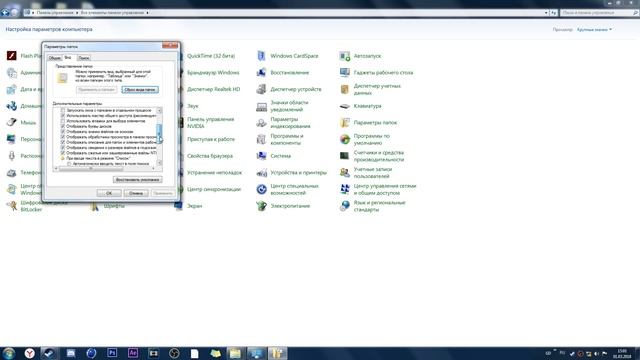The image size is (640, 360).
Task: Click the address bar refresh button
Action: (x=553, y=13)
